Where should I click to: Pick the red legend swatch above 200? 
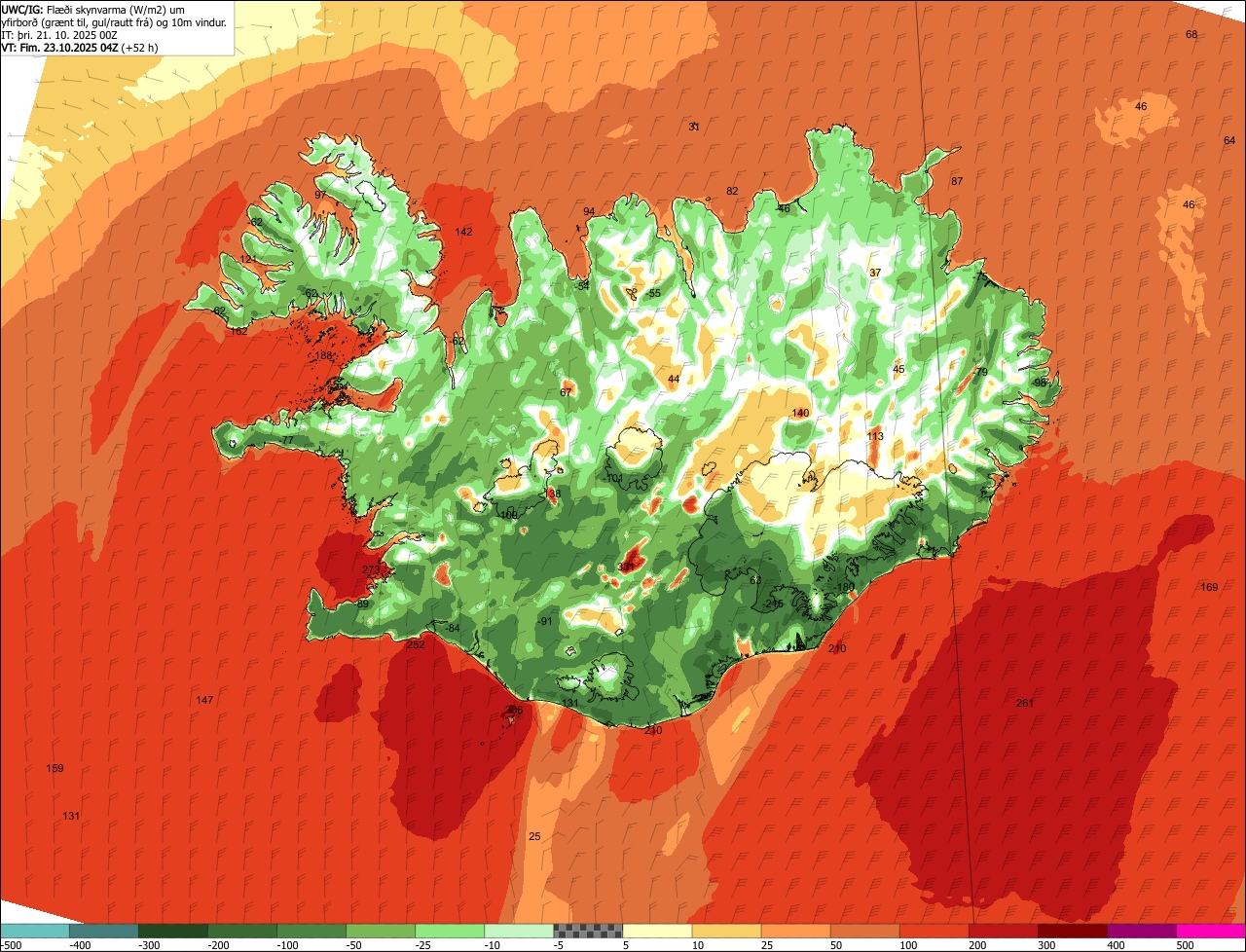click(x=1003, y=931)
